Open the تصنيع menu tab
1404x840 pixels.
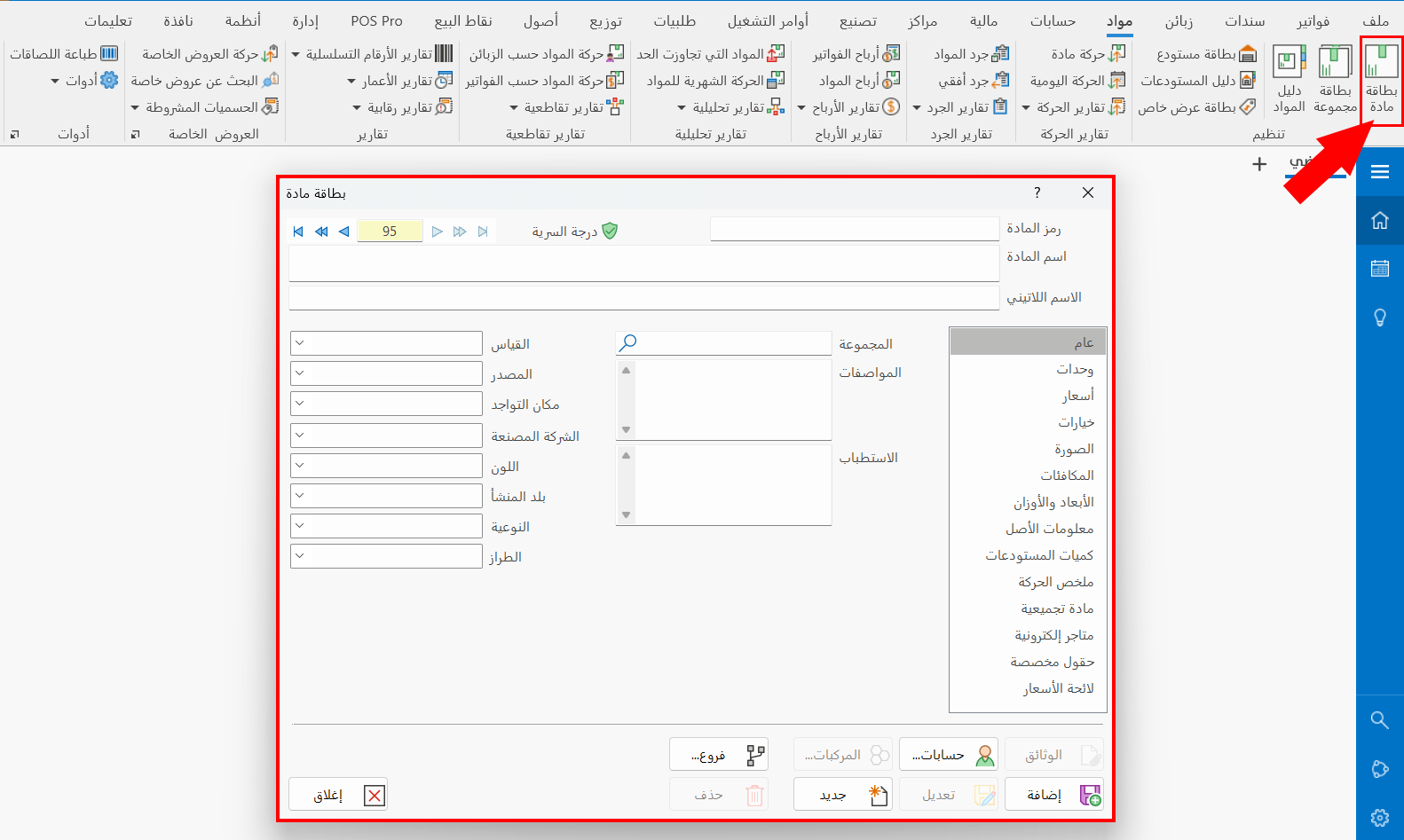(x=858, y=20)
